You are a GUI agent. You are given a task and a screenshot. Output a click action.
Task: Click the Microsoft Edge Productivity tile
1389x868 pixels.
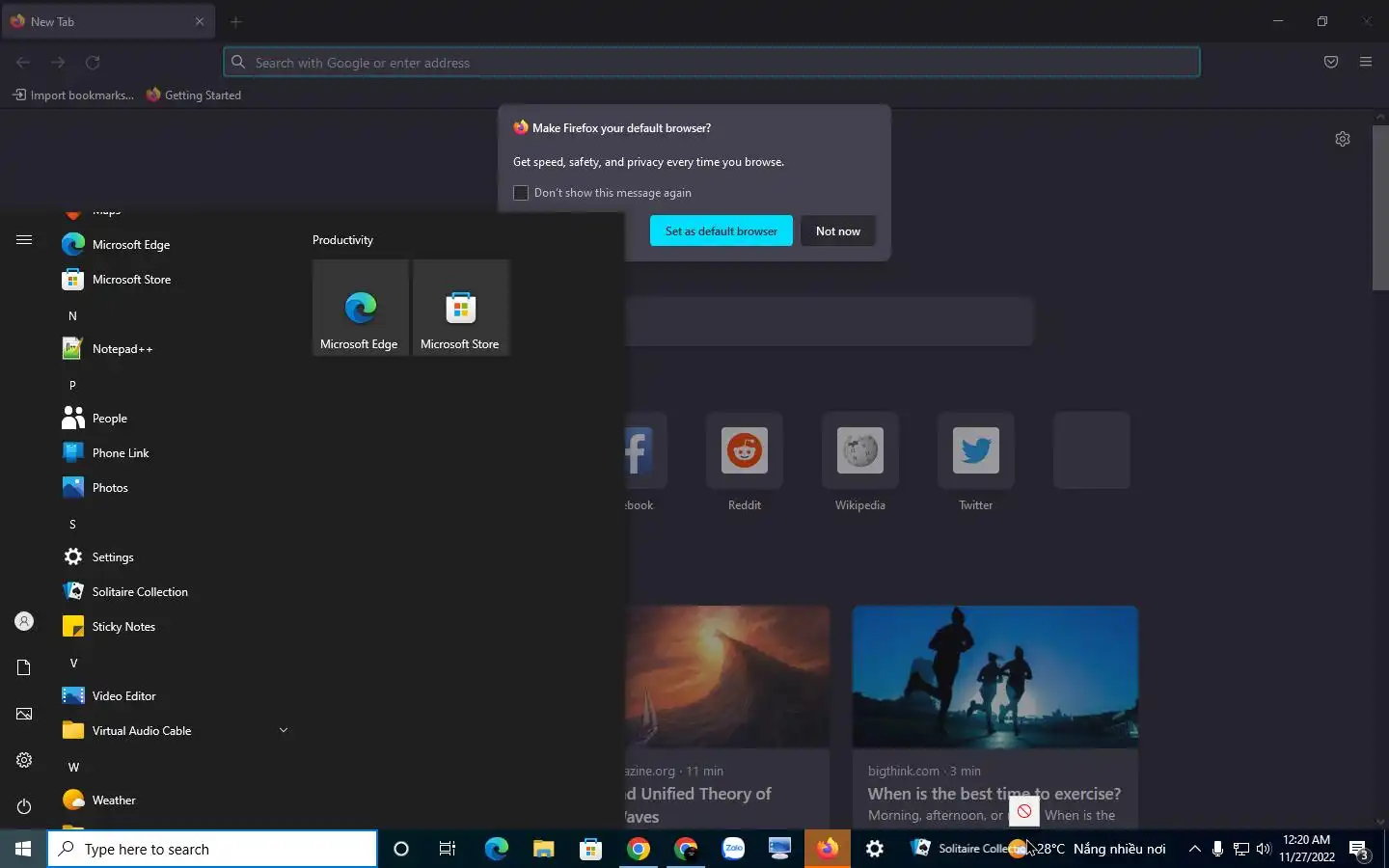(x=360, y=308)
